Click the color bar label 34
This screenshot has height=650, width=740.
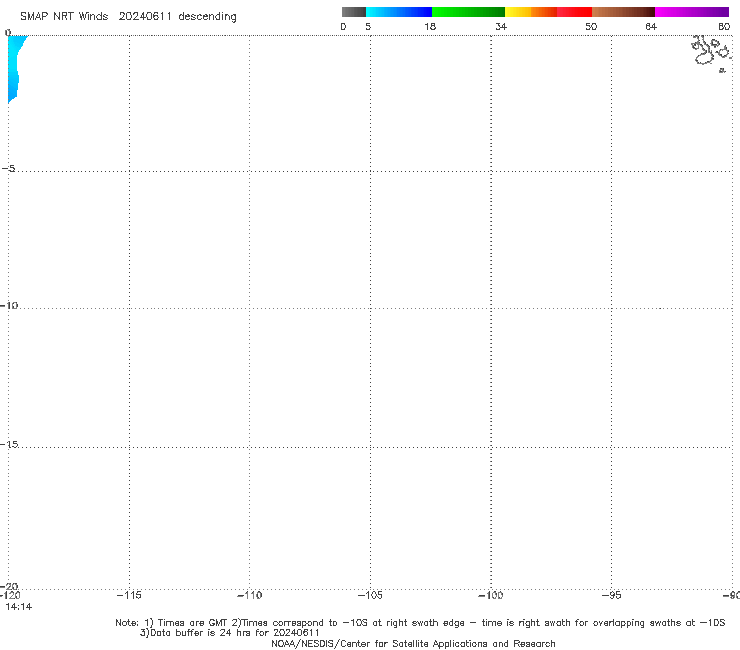[x=501, y=26]
